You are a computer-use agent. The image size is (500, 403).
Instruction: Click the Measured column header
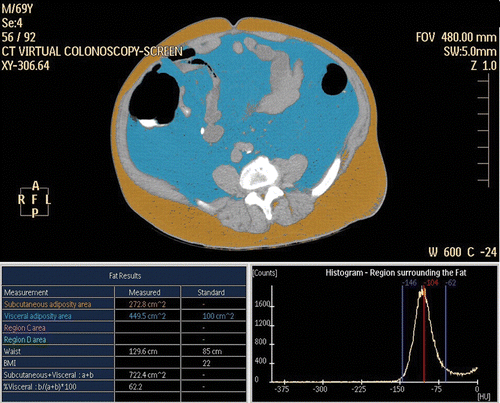[x=145, y=292]
